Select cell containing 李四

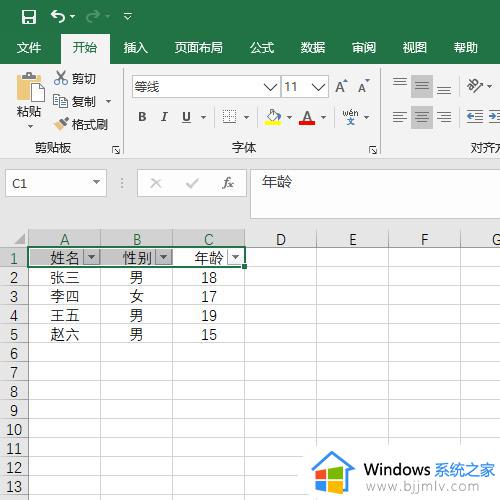point(64,296)
